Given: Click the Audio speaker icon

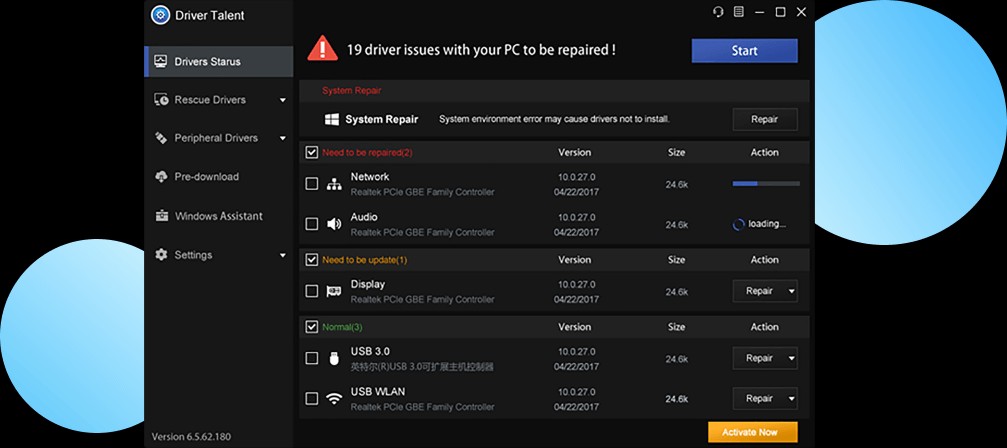Looking at the screenshot, I should [x=334, y=224].
